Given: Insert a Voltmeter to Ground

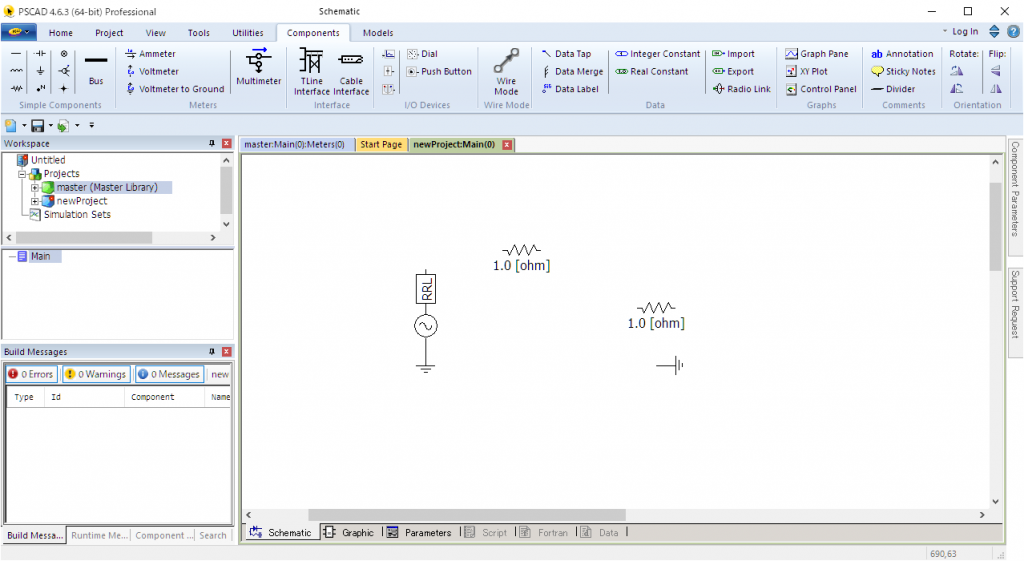Looking at the screenshot, I should (175, 89).
